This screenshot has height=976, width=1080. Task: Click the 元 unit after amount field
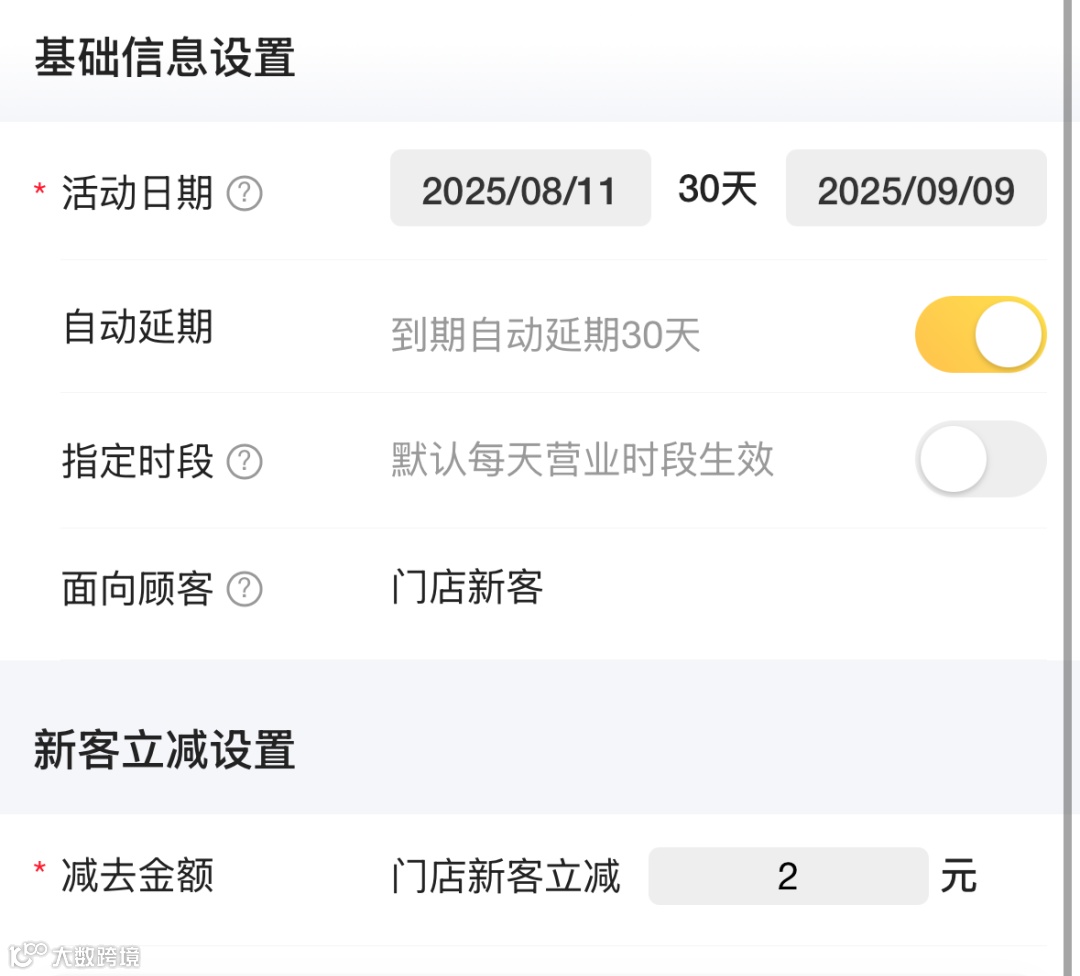coord(958,877)
